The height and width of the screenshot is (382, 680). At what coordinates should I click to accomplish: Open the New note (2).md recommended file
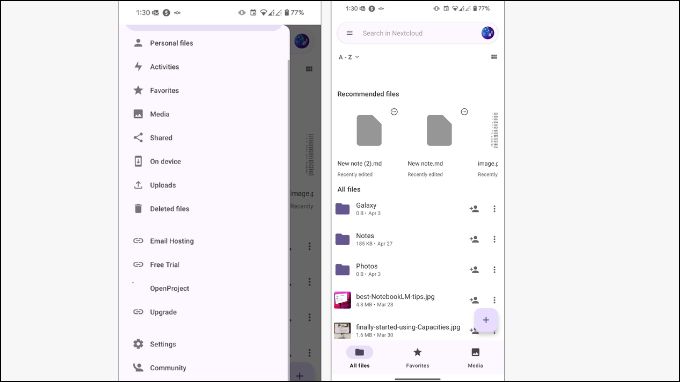pyautogui.click(x=369, y=143)
